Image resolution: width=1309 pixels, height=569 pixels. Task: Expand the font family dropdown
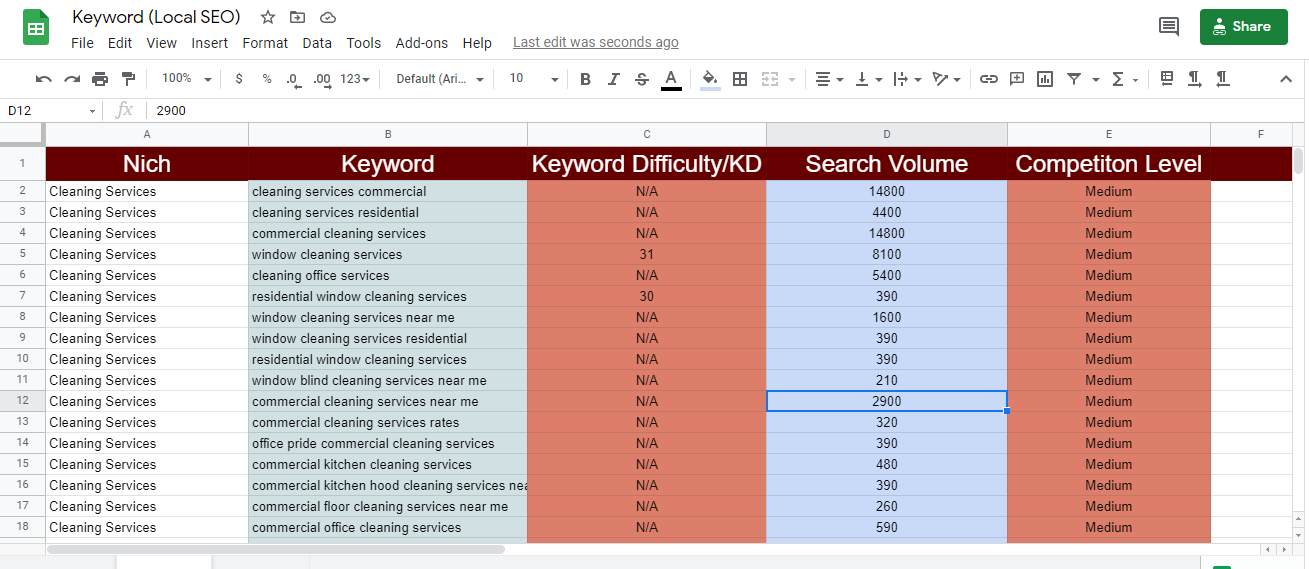(440, 79)
